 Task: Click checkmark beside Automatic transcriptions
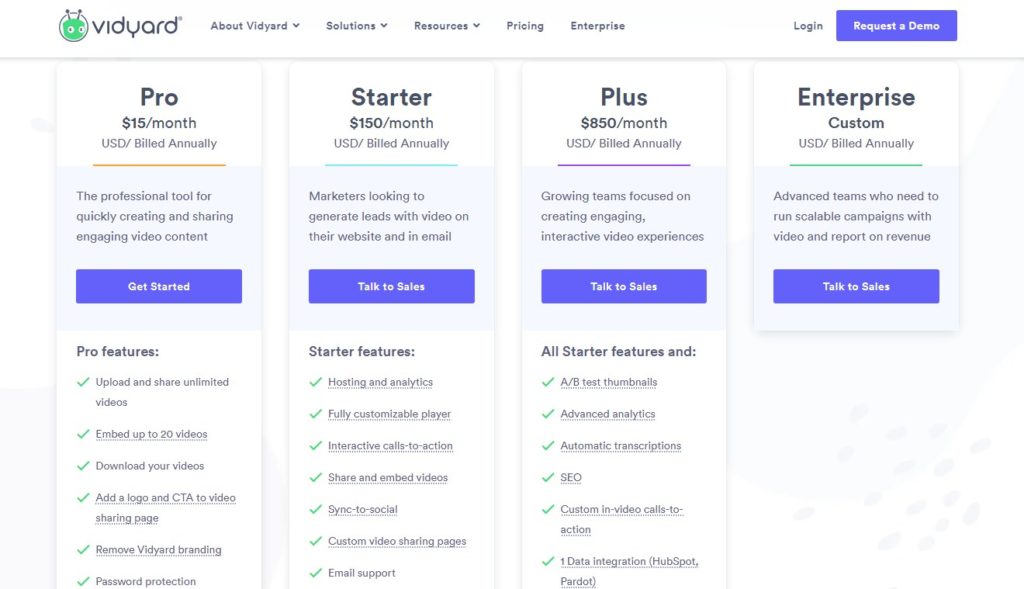point(548,446)
